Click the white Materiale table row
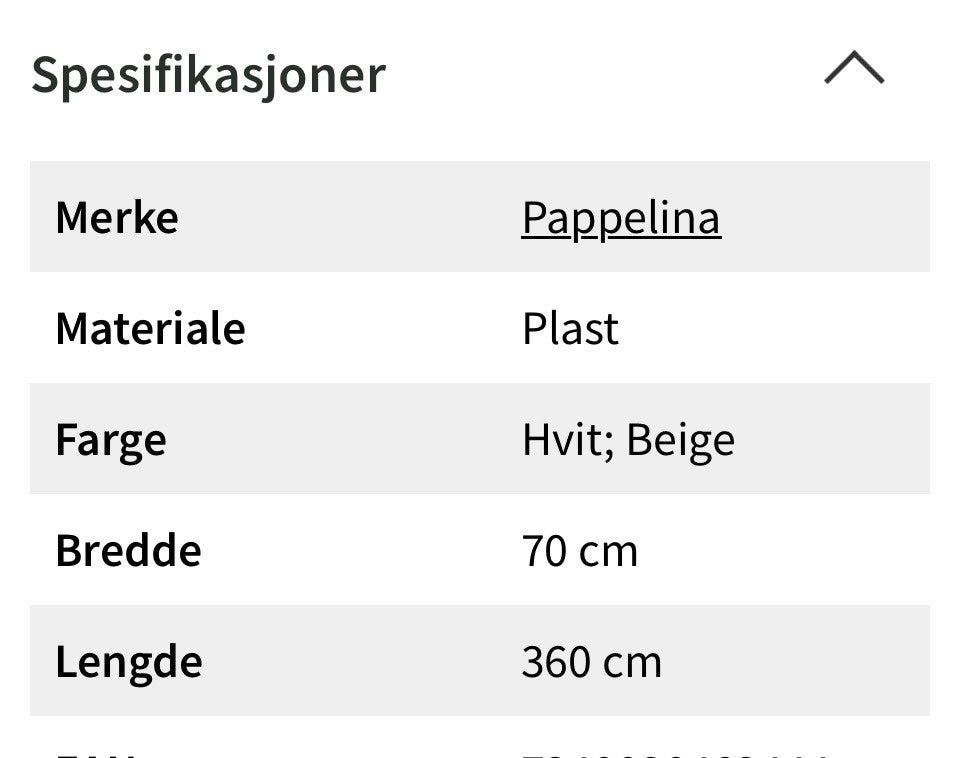The image size is (960, 758). click(480, 327)
